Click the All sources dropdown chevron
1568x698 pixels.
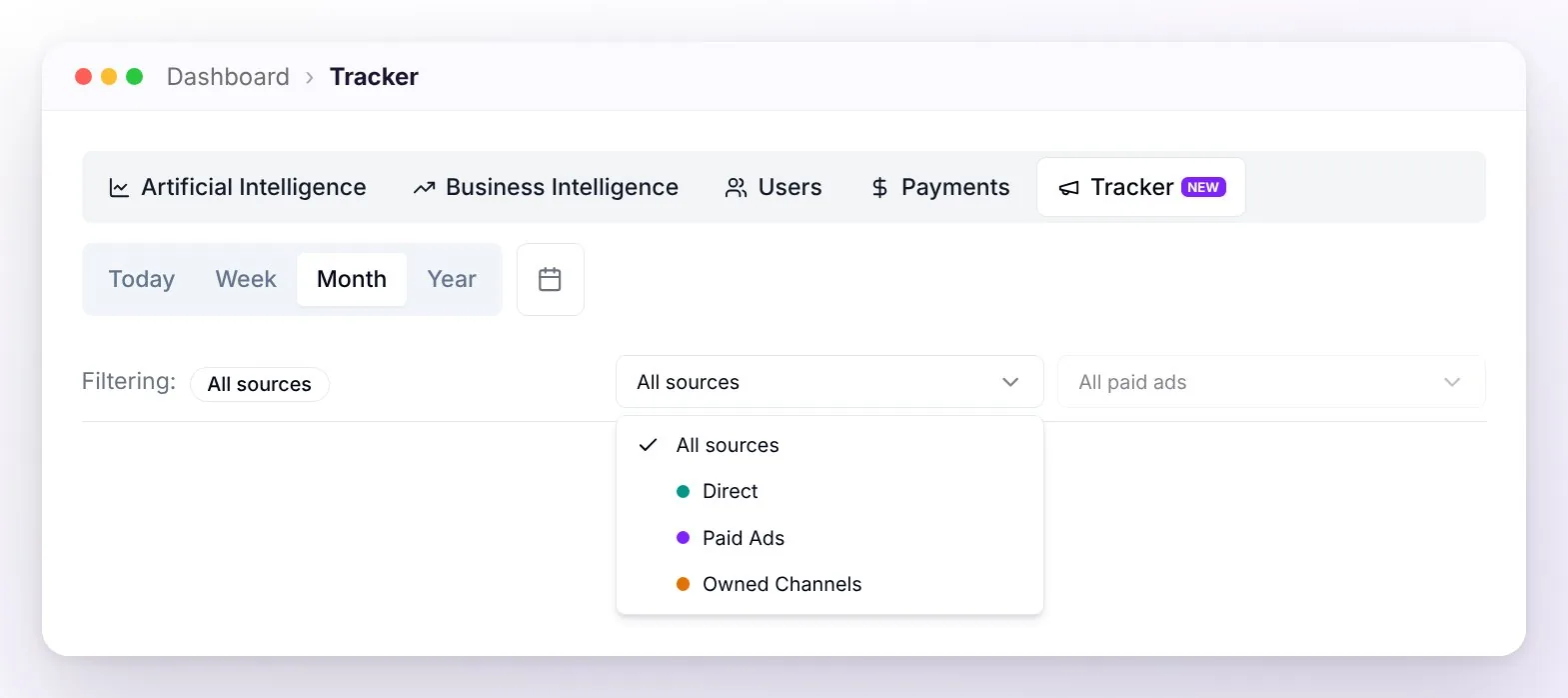click(x=1010, y=382)
